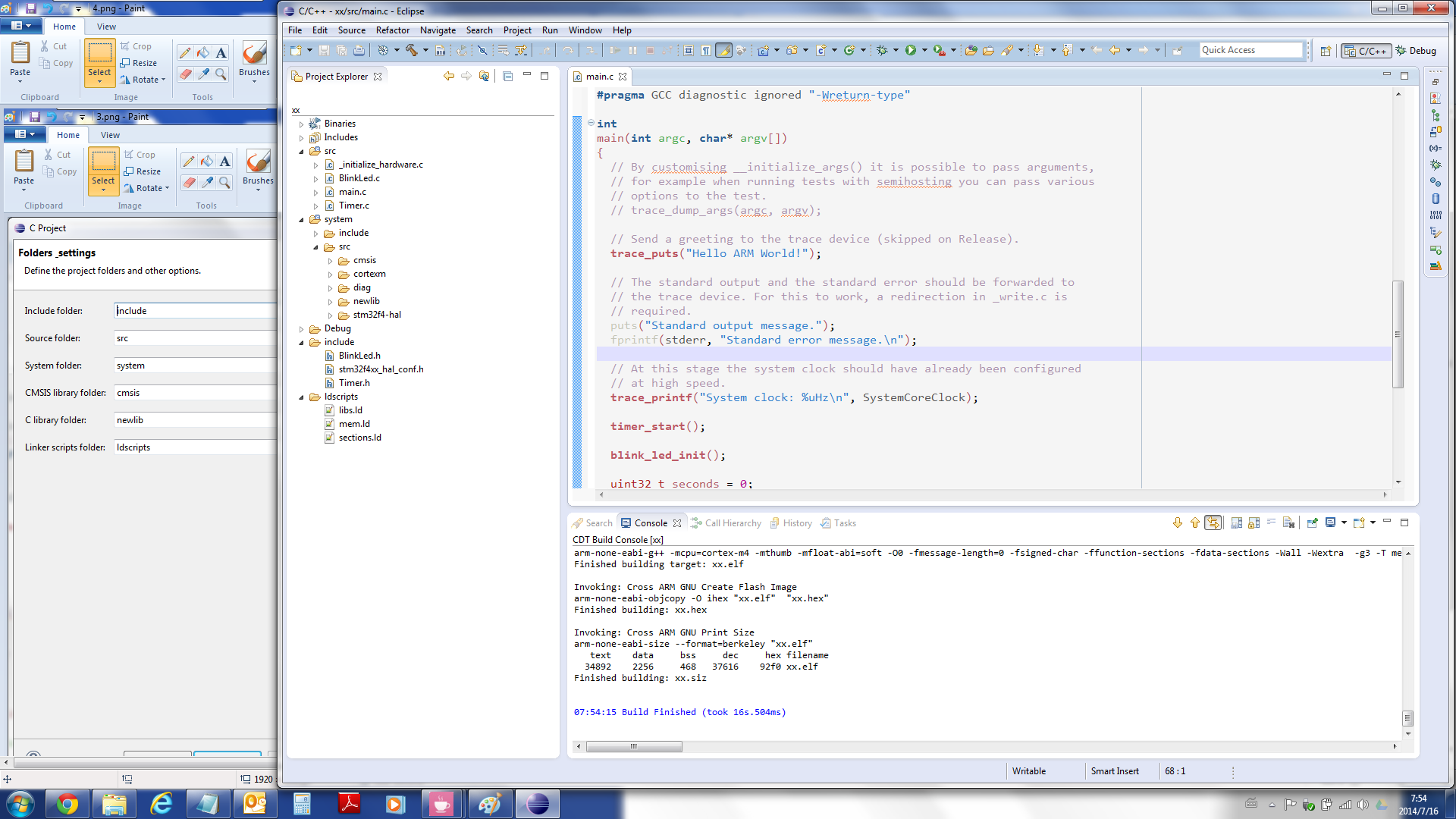This screenshot has width=1456, height=819.
Task: Select the Tasks tab
Action: (x=838, y=523)
